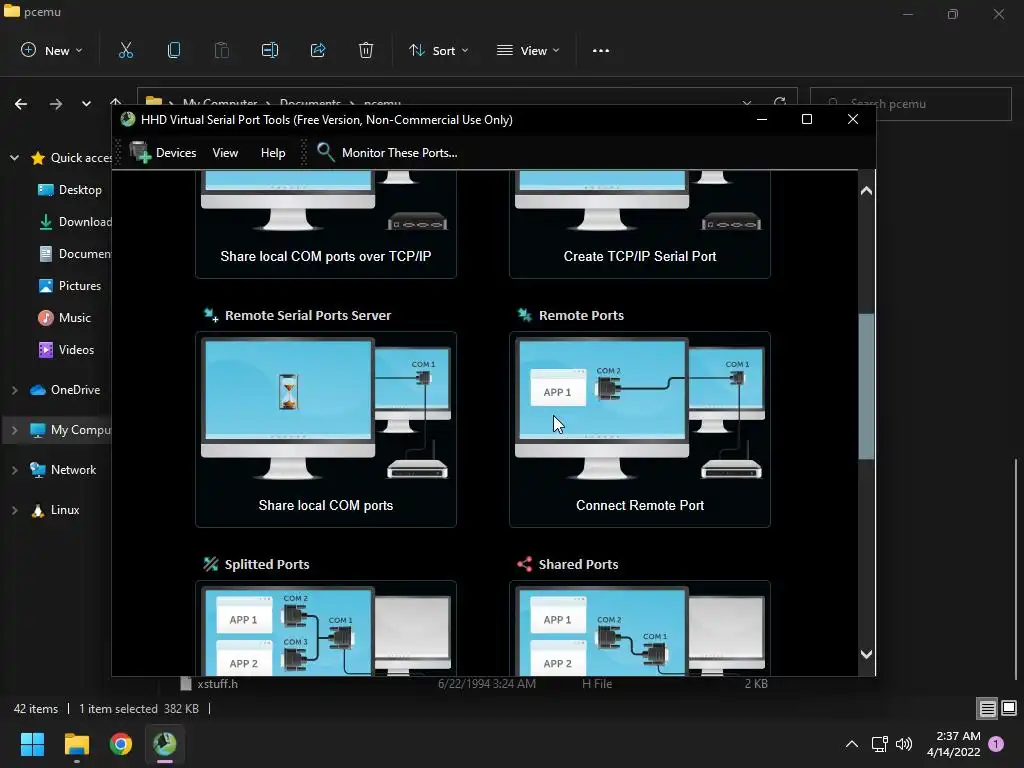Screen dimensions: 1024x768
Task: Open the See more ellipsis in Explorer
Action: pyautogui.click(x=601, y=50)
